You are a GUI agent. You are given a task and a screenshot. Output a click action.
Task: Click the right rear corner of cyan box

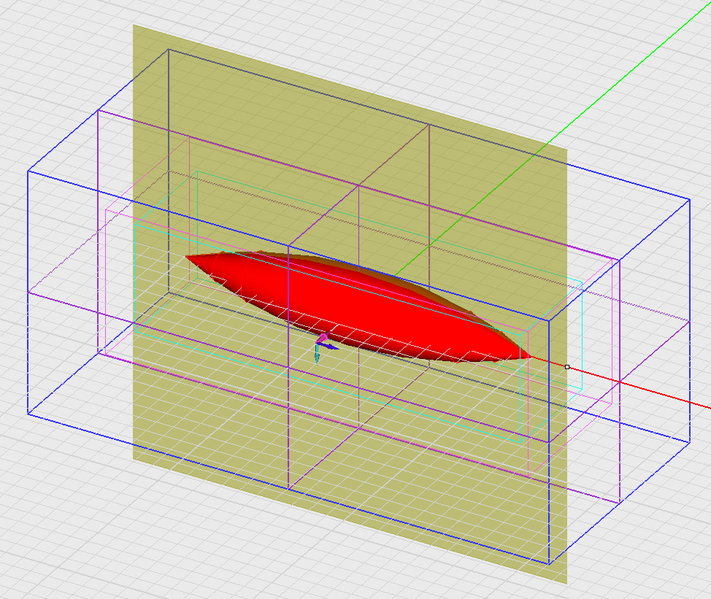click(582, 282)
